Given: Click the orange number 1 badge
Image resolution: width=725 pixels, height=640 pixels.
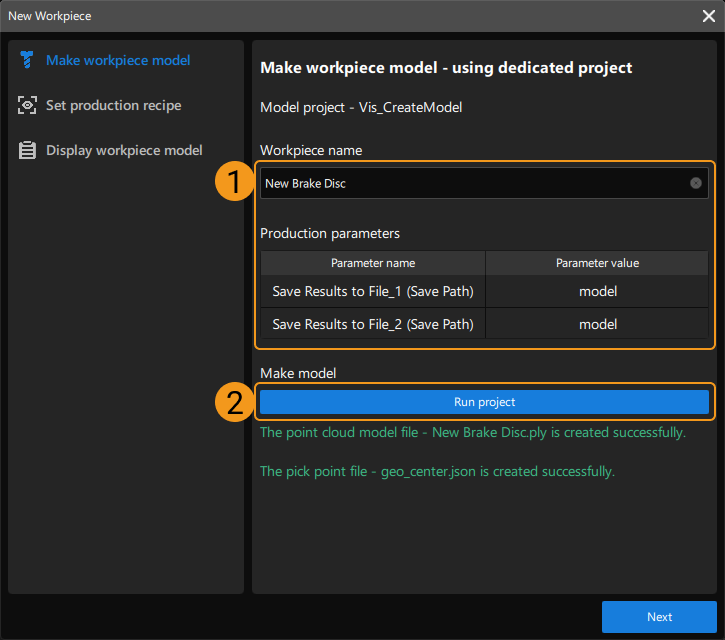Looking at the screenshot, I should pos(234,183).
